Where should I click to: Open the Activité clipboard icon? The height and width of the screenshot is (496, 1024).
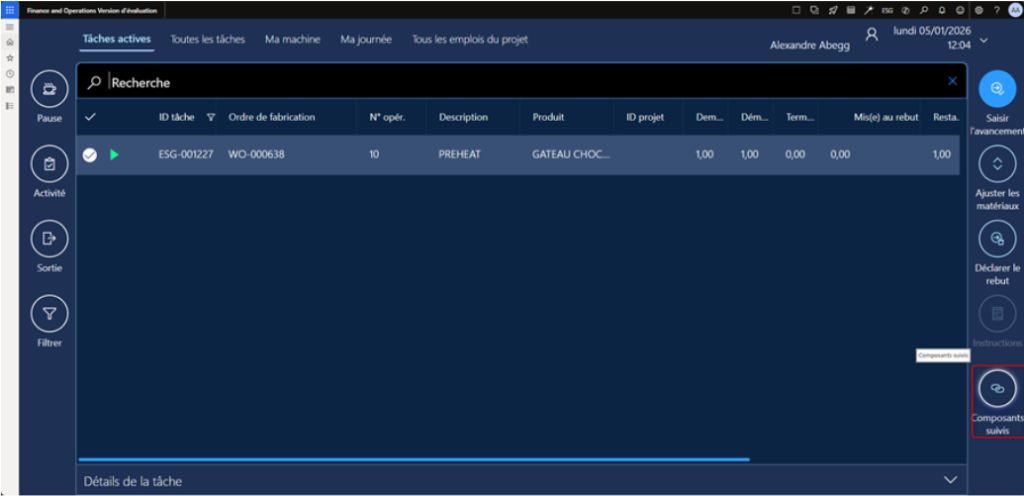[x=49, y=164]
